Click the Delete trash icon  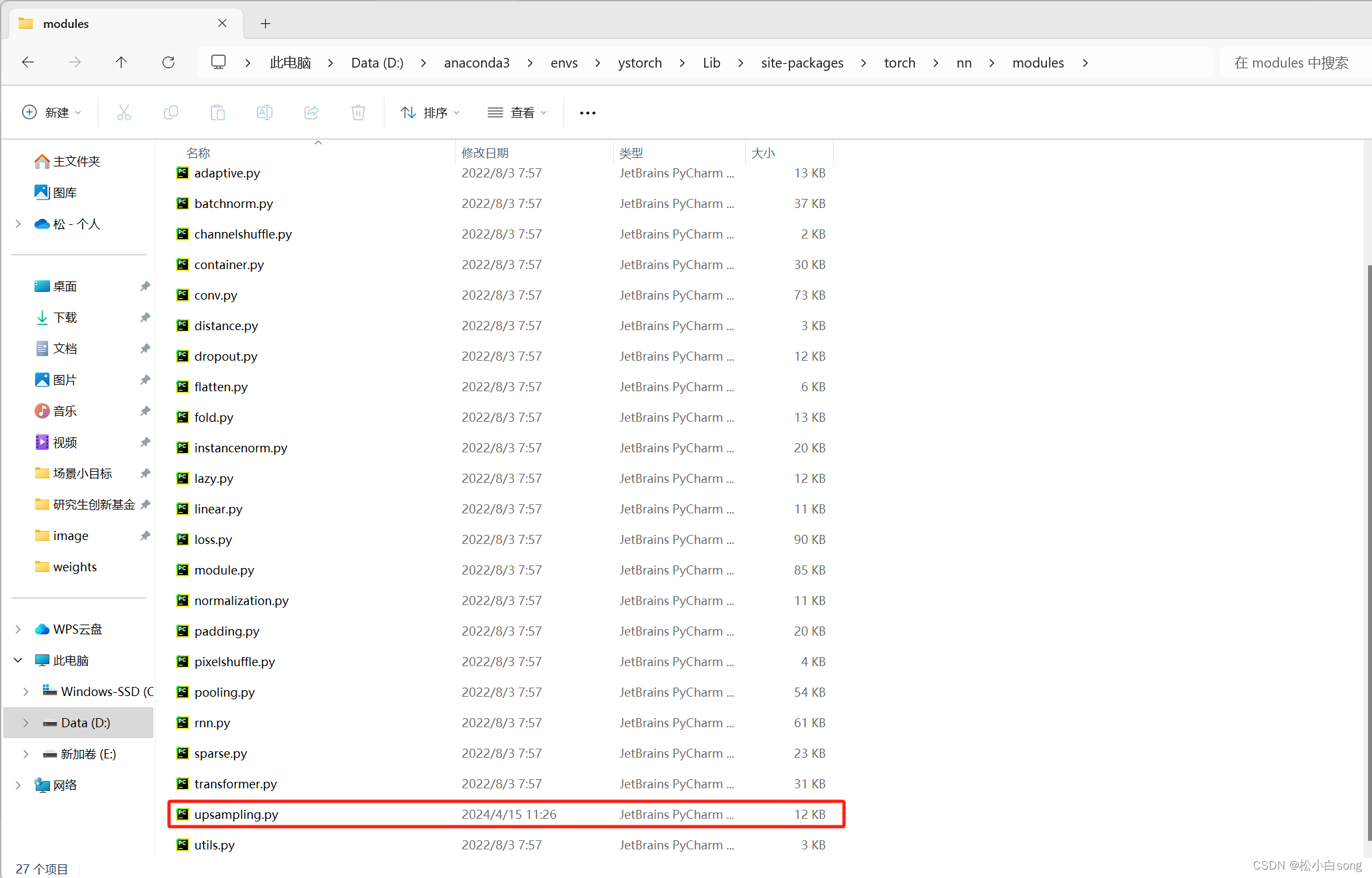point(358,112)
